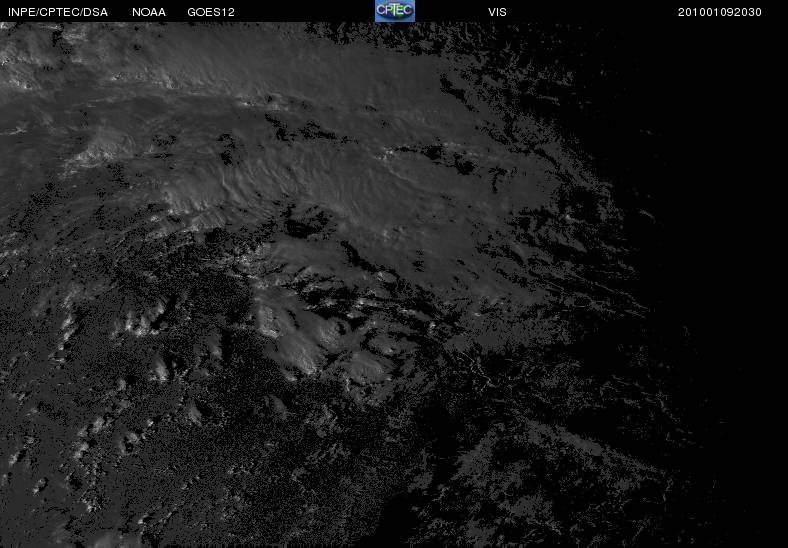Click the 201001092030 timestamp
The width and height of the screenshot is (788, 548).
719,12
